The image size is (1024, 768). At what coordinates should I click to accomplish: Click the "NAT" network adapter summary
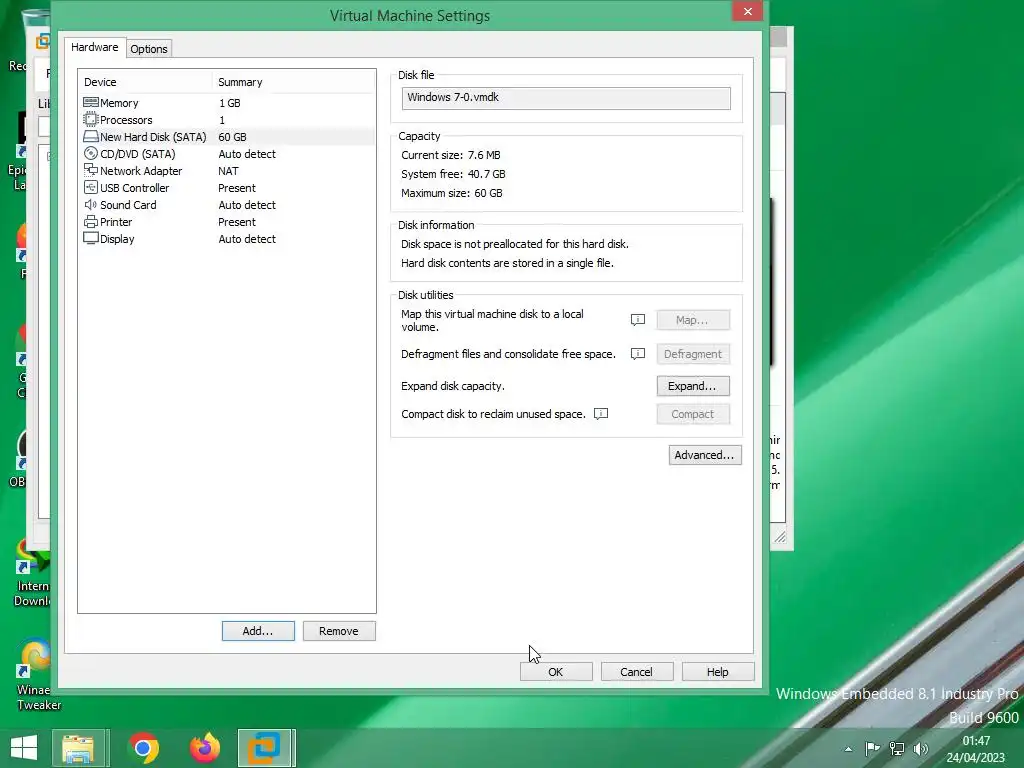229,171
